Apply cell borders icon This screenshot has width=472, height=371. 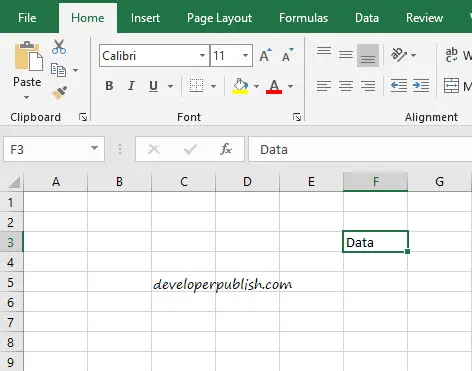click(x=196, y=86)
